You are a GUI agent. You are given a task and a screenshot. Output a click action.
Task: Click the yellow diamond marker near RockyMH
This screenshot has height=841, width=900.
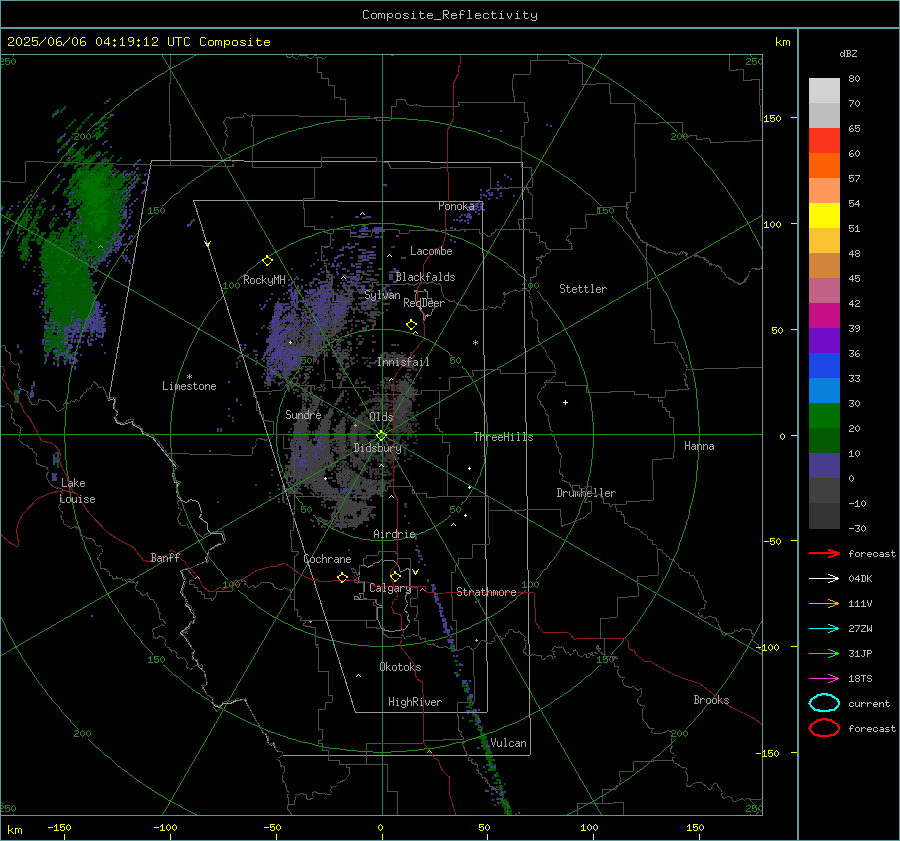(x=267, y=261)
